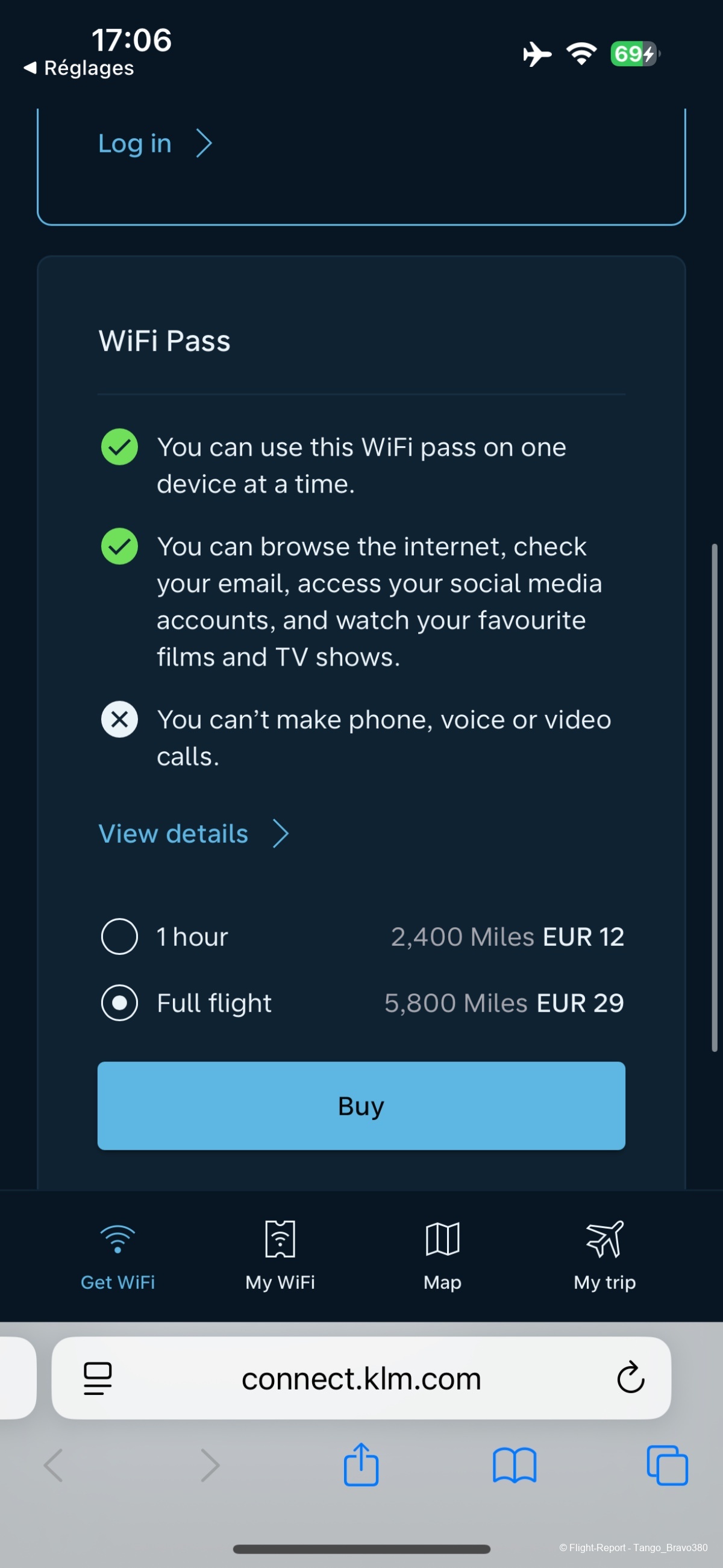Viewport: 723px width, 1568px height.
Task: Tap the Log in link
Action: [134, 143]
